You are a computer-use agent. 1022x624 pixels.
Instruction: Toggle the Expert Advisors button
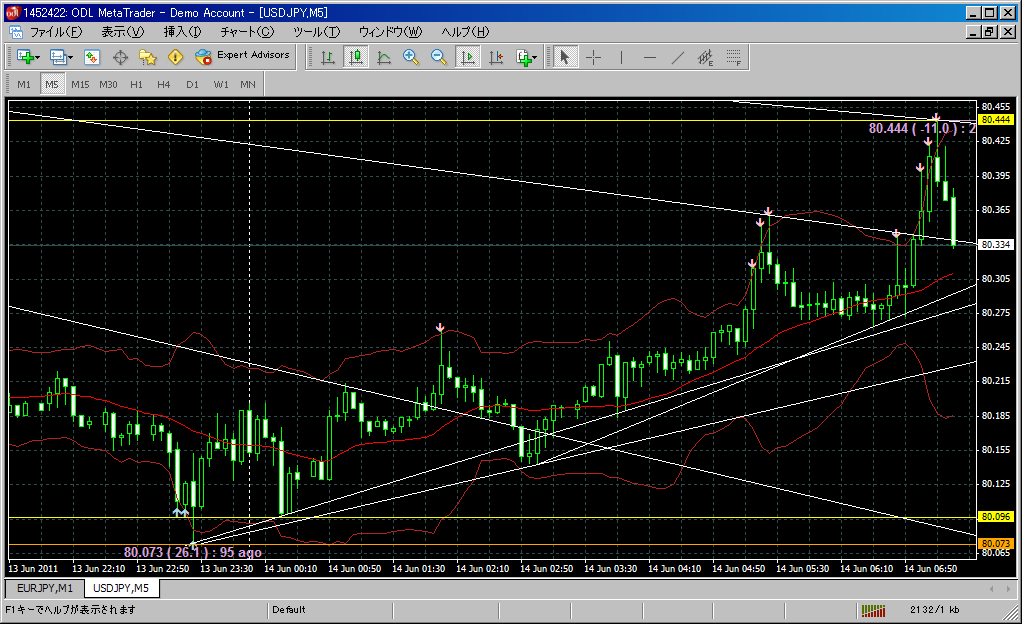[243, 56]
